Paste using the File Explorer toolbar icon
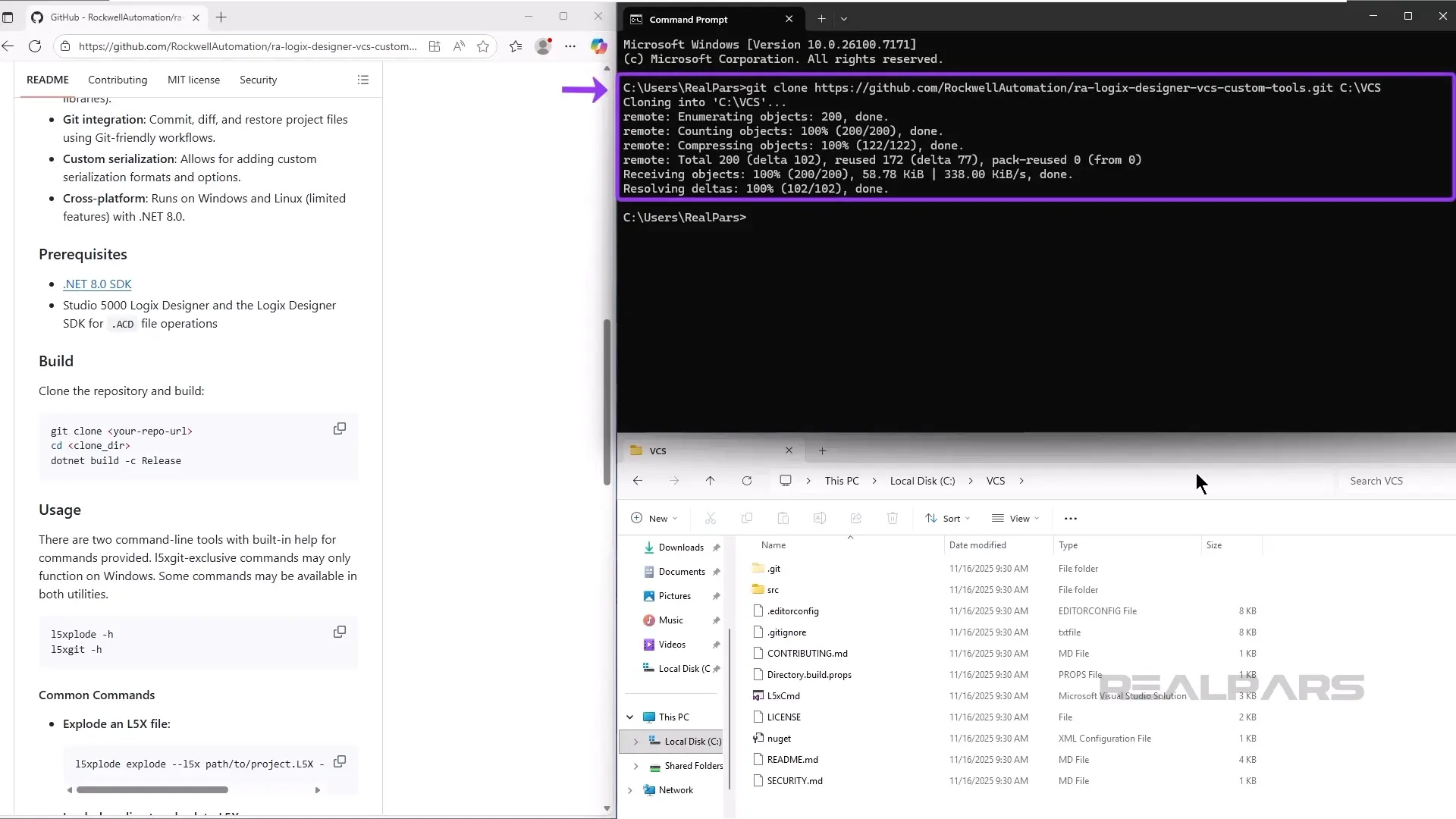 coord(783,518)
